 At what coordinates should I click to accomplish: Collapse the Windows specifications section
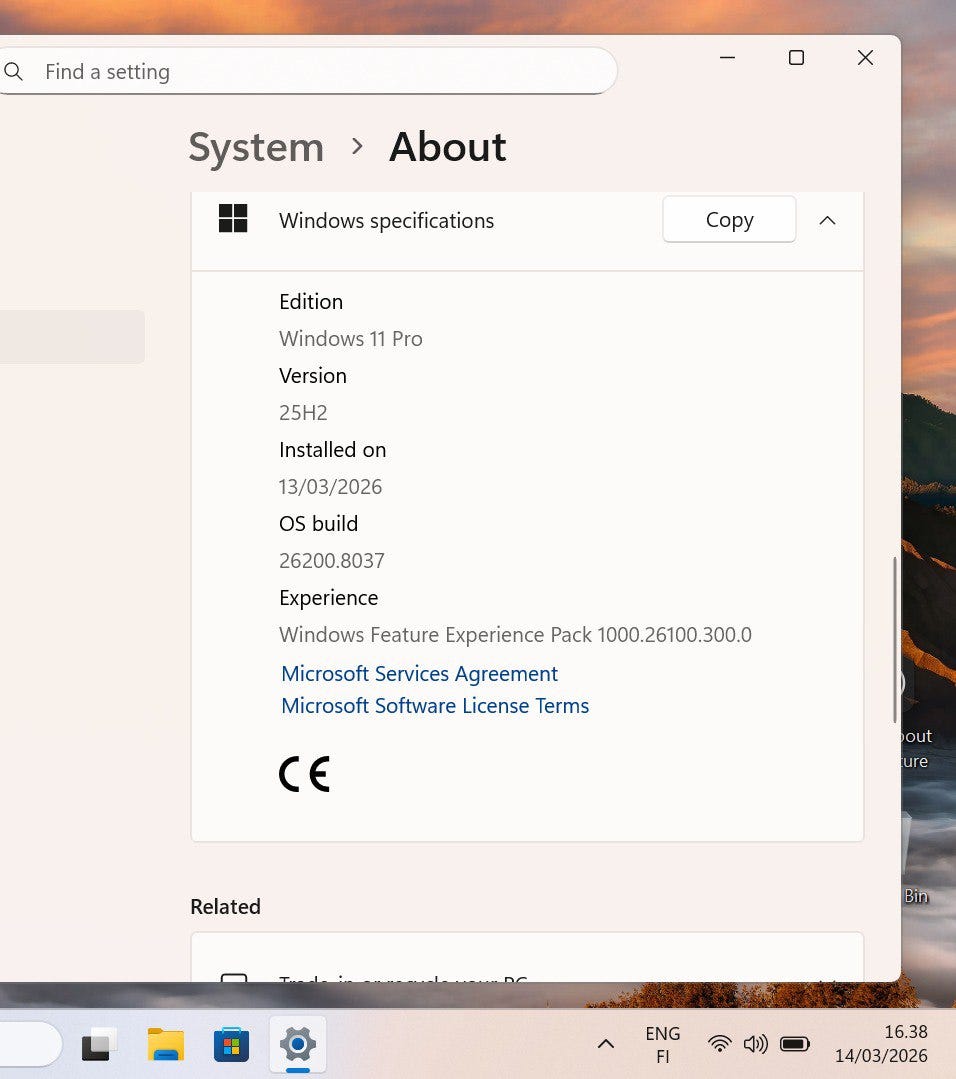point(827,220)
